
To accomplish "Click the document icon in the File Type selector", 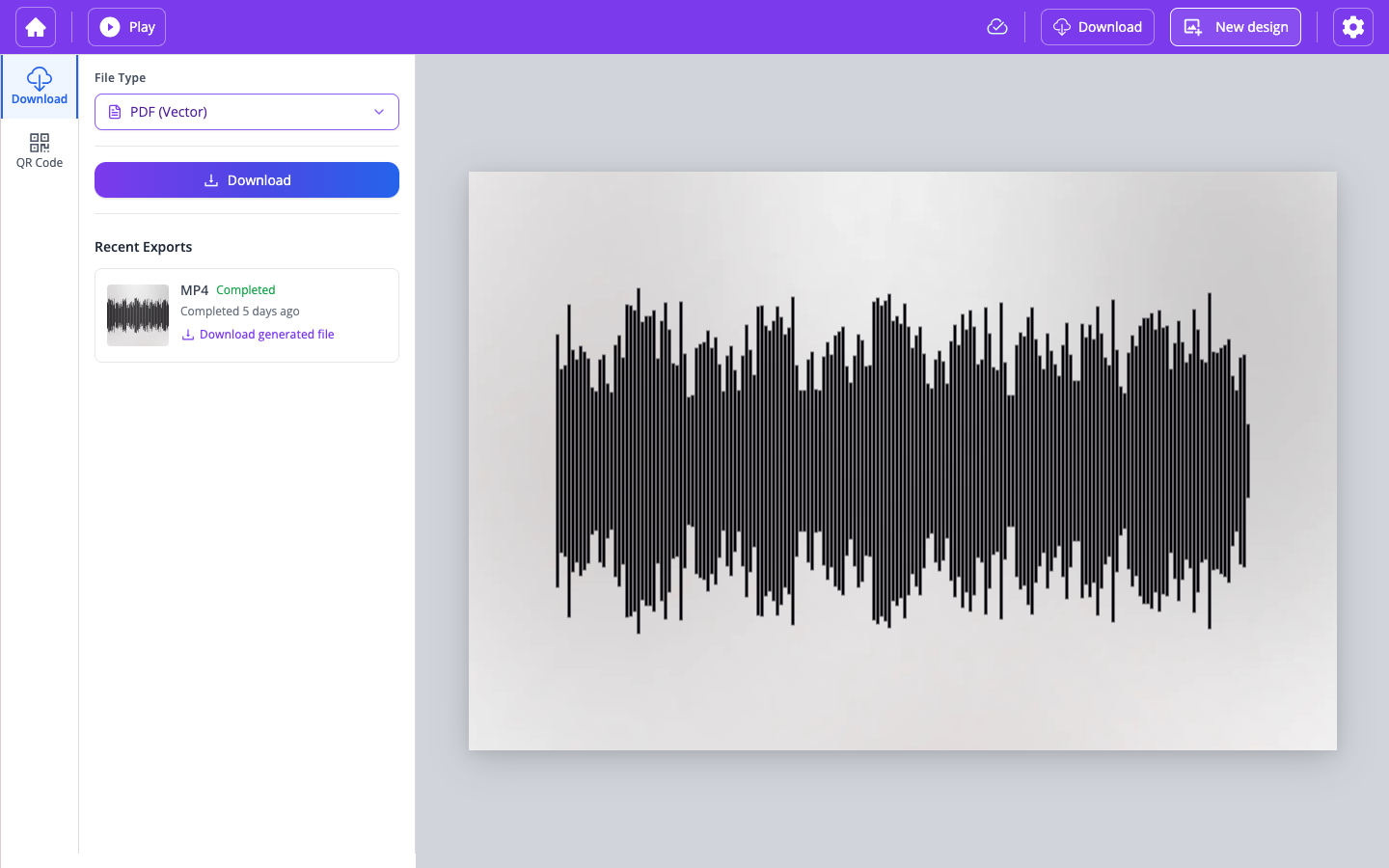I will pyautogui.click(x=115, y=111).
